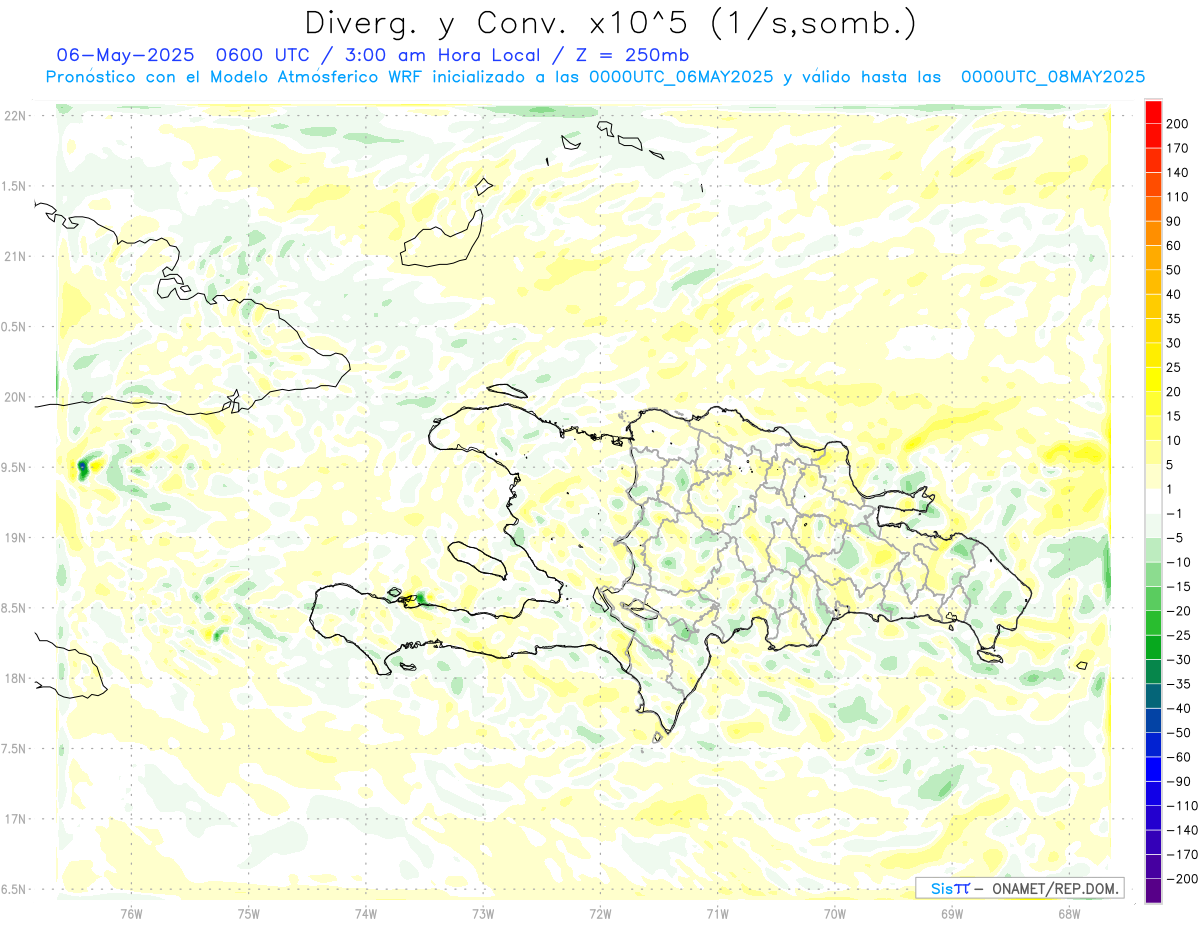Click the colorbar label "110"
1200x927 pixels.
coord(1179,197)
